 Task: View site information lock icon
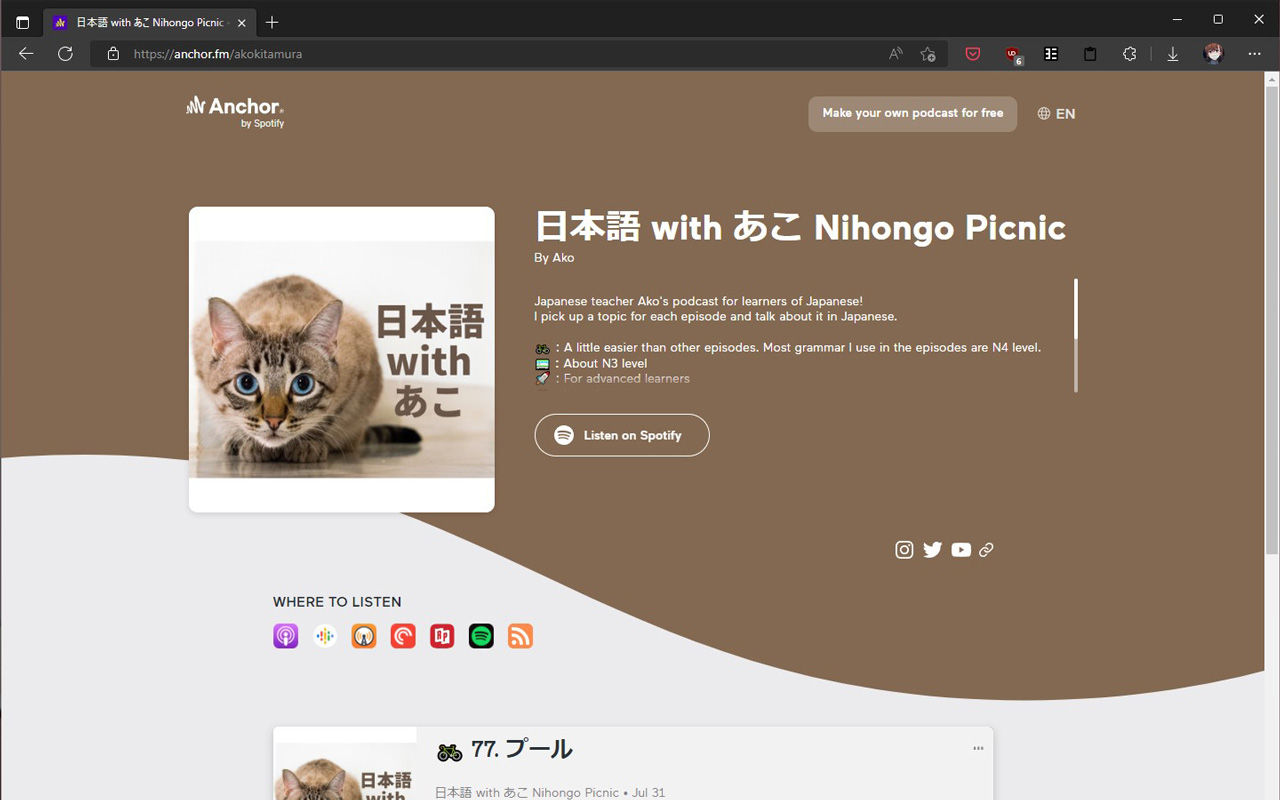[x=113, y=54]
